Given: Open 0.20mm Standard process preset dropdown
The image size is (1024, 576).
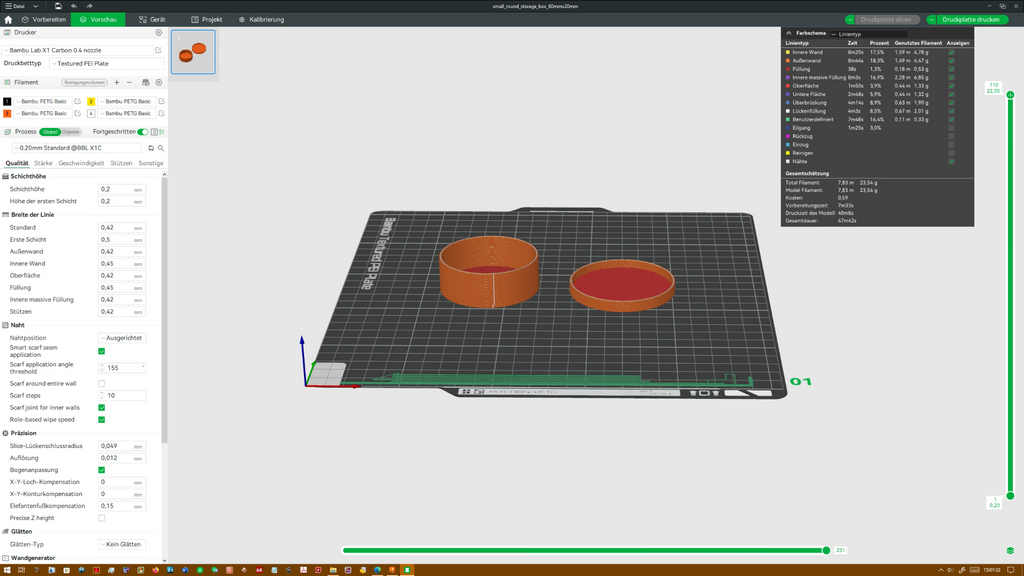Looking at the screenshot, I should click(77, 148).
